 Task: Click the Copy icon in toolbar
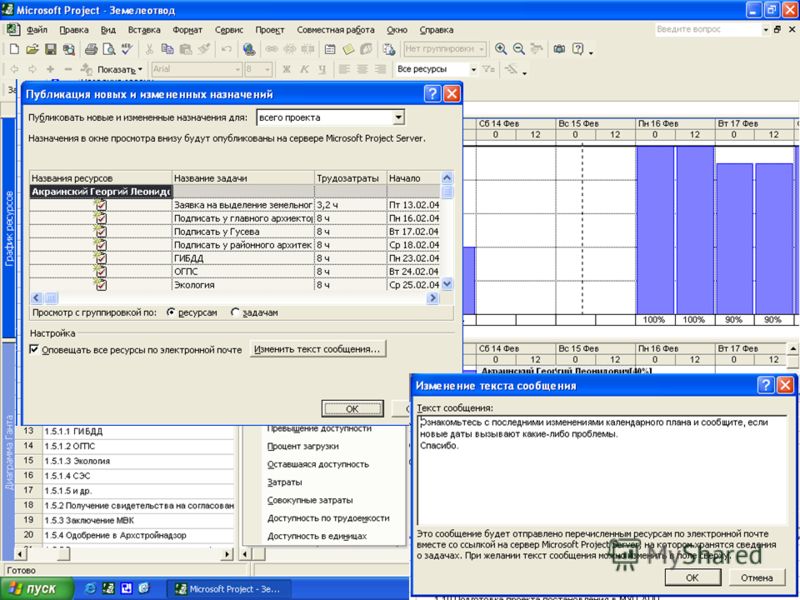pyautogui.click(x=167, y=49)
